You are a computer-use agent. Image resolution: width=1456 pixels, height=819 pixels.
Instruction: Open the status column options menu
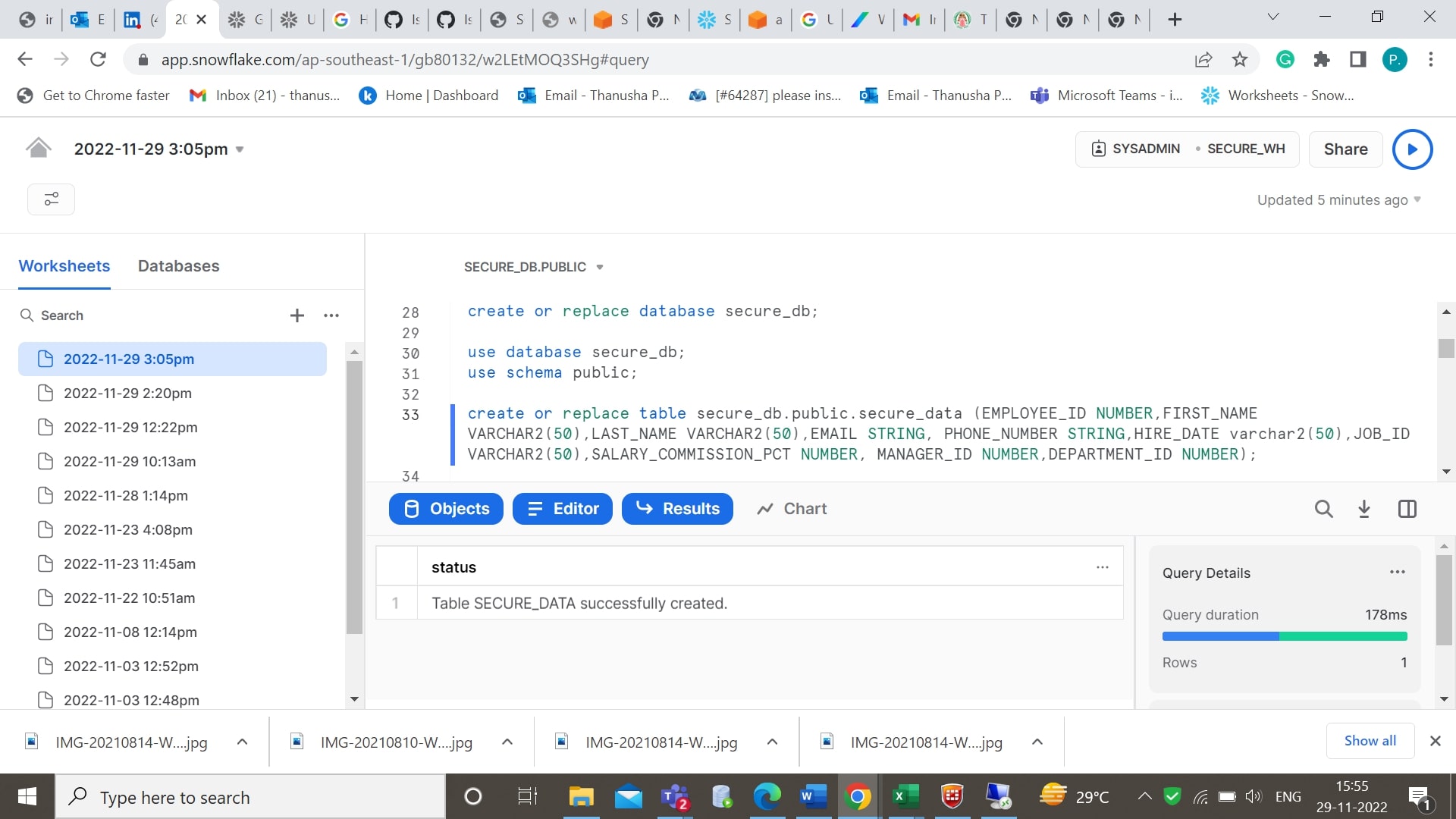coord(1103,567)
